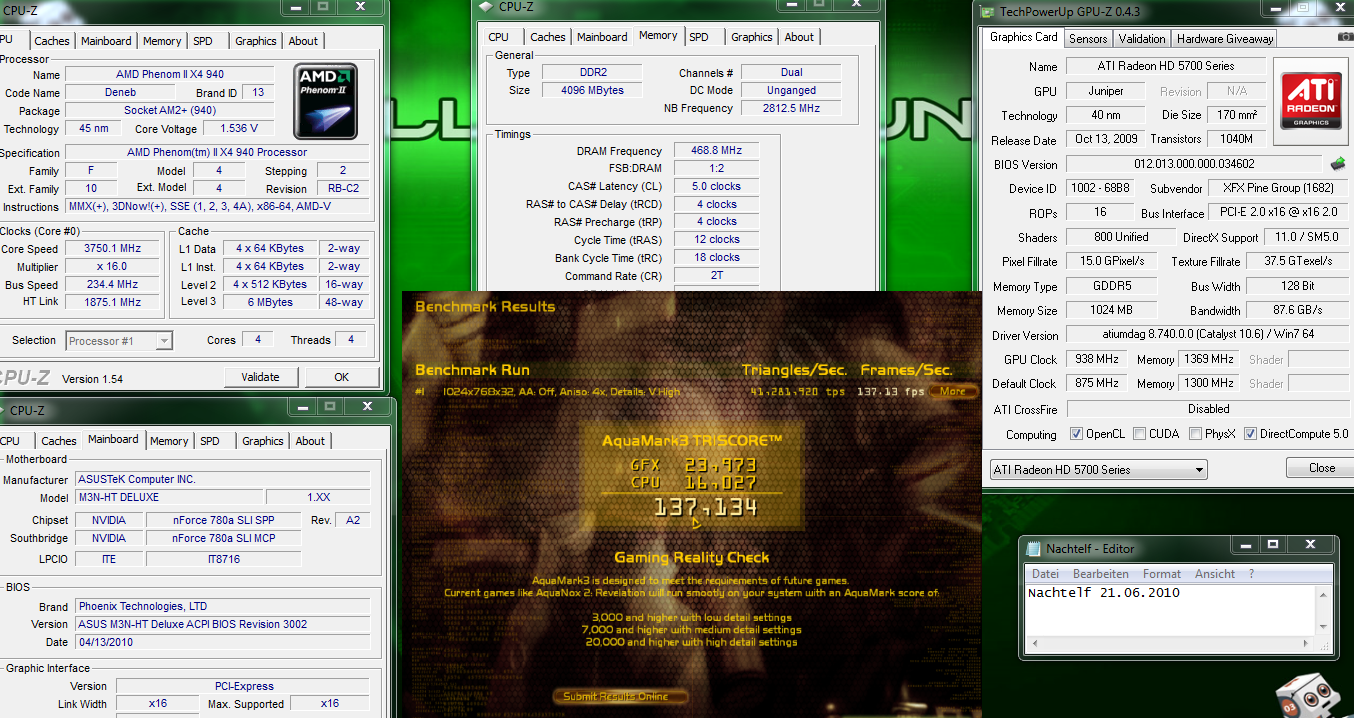Click the Close button in GPU-Z
1354x718 pixels.
tap(1322, 468)
